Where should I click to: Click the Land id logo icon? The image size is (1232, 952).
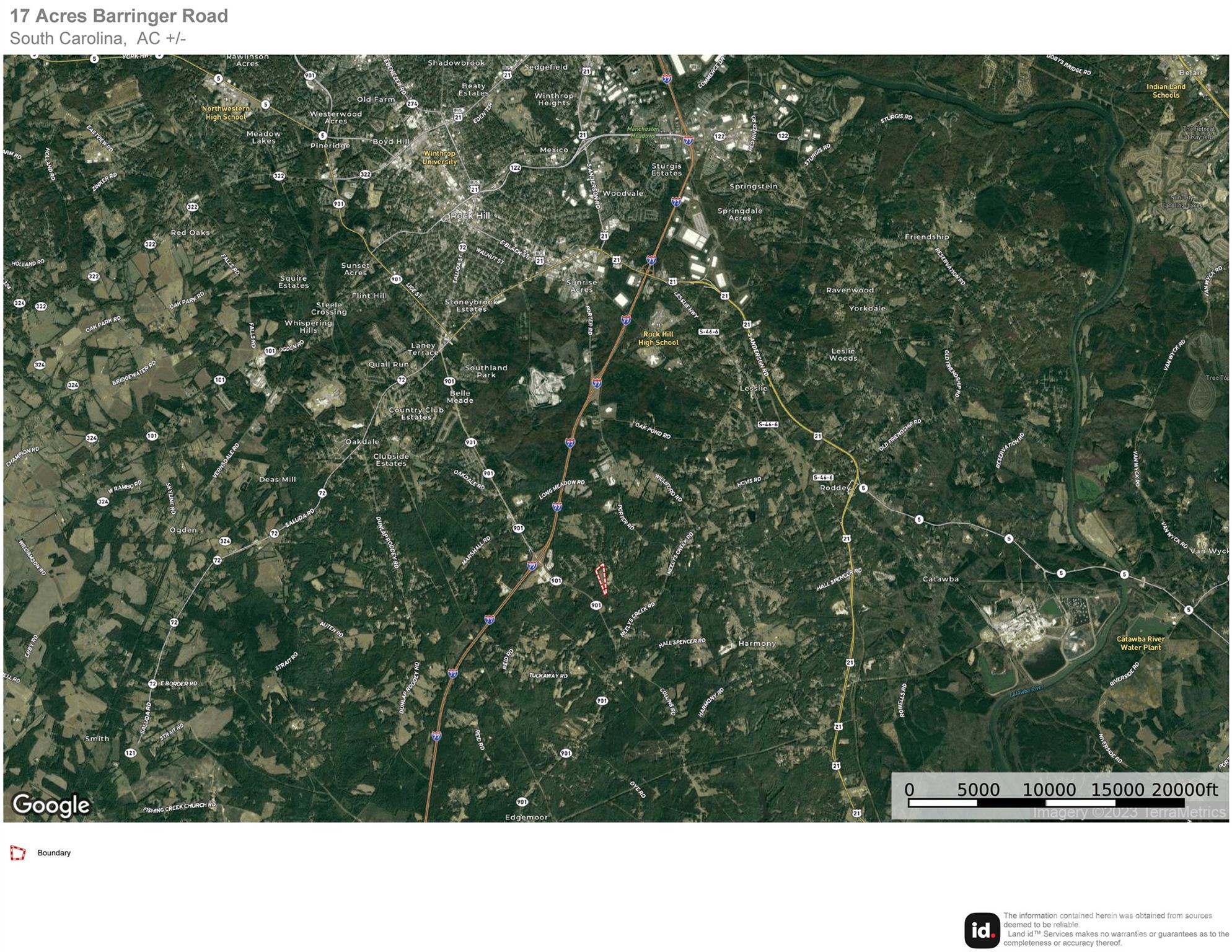click(982, 930)
